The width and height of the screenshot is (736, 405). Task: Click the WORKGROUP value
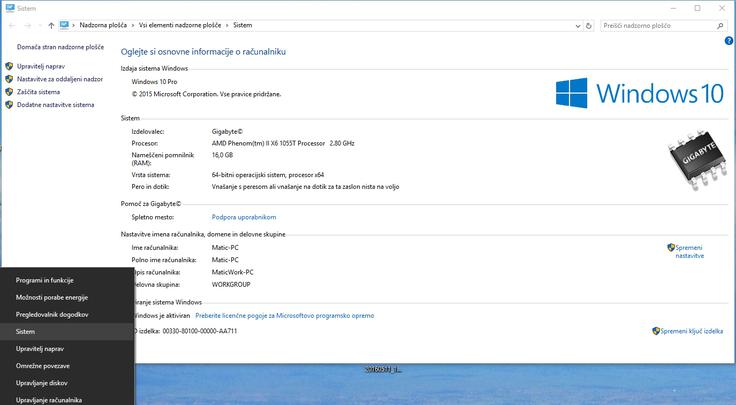click(231, 284)
